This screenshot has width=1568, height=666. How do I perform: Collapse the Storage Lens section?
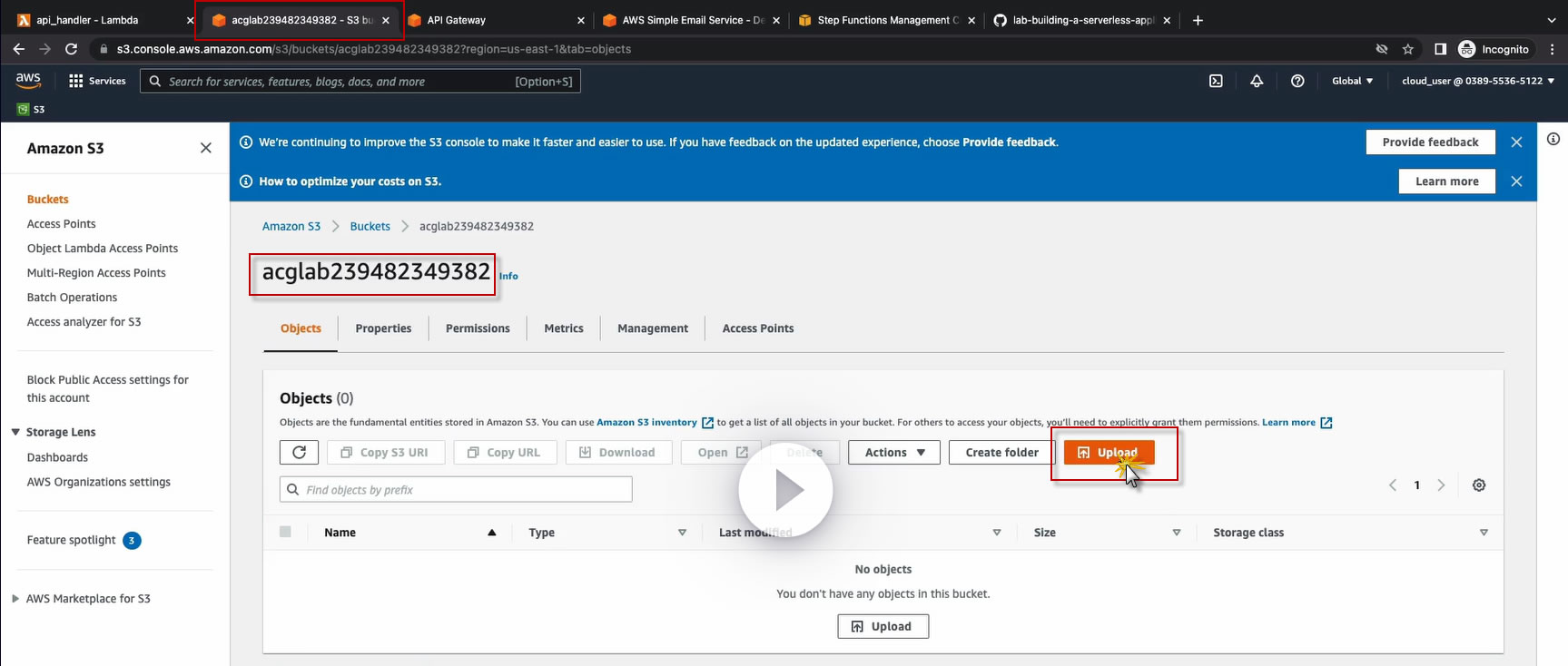pyautogui.click(x=15, y=432)
